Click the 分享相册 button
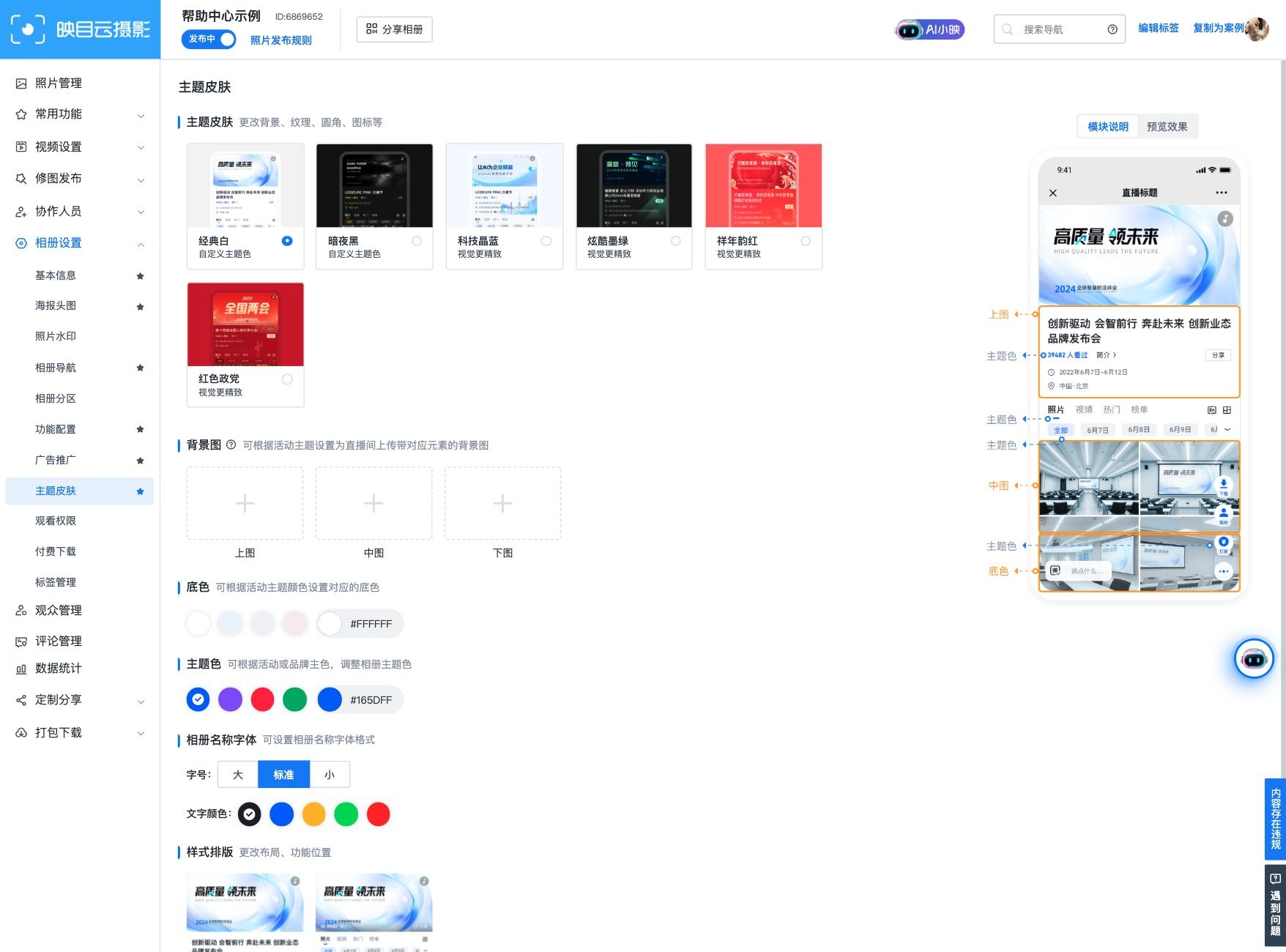The height and width of the screenshot is (952, 1286). pyautogui.click(x=395, y=29)
